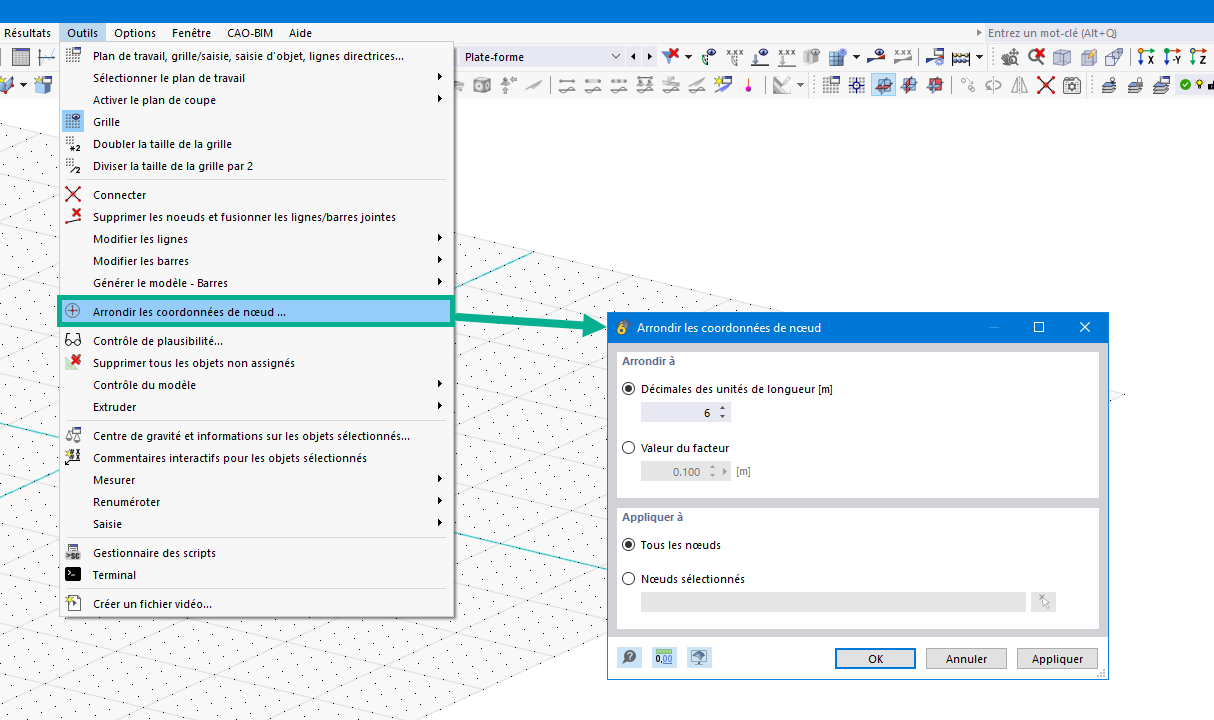
Task: Expand the Renuméroter submenu
Action: coord(258,502)
